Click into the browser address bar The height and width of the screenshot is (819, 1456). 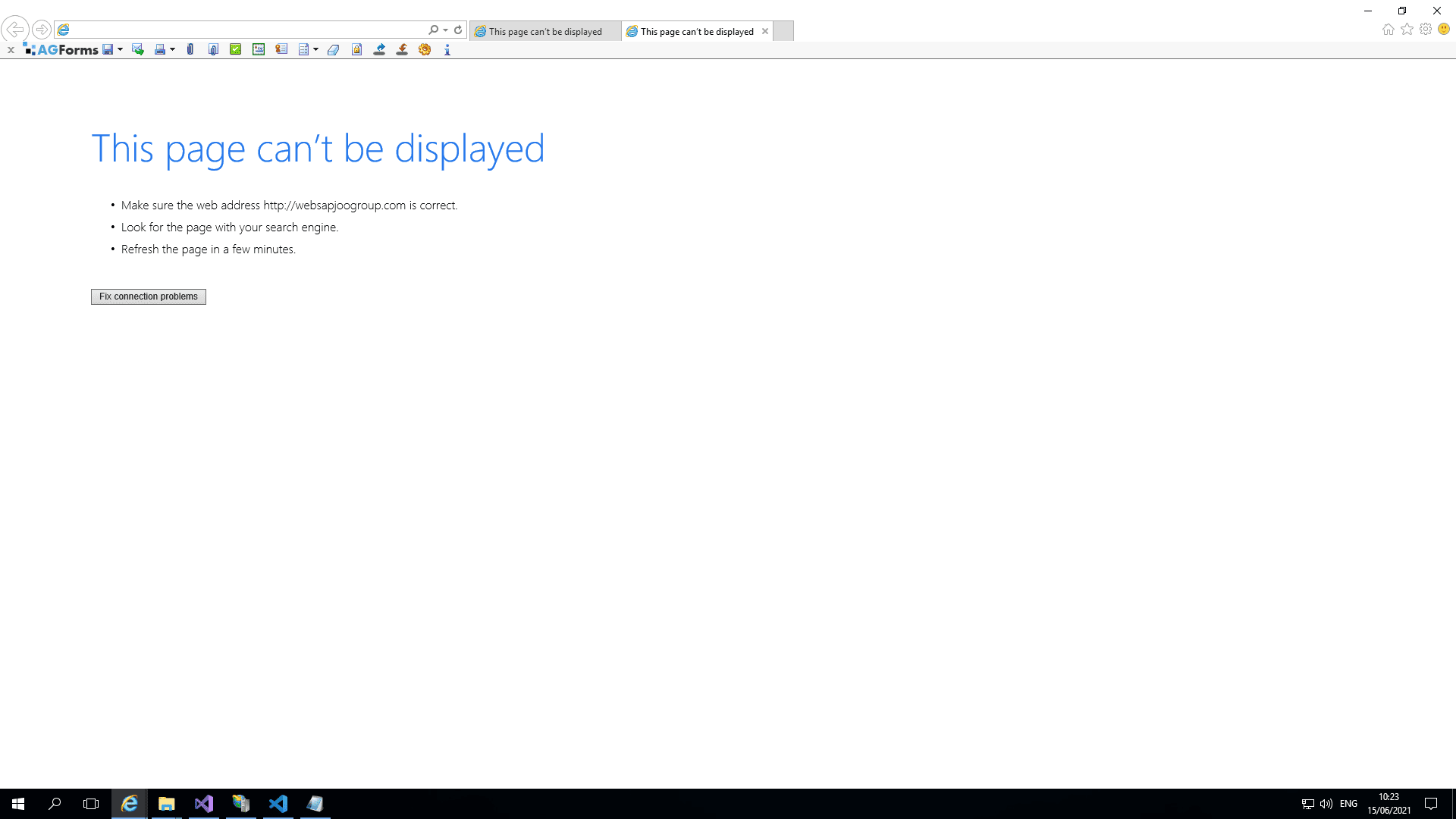243,30
